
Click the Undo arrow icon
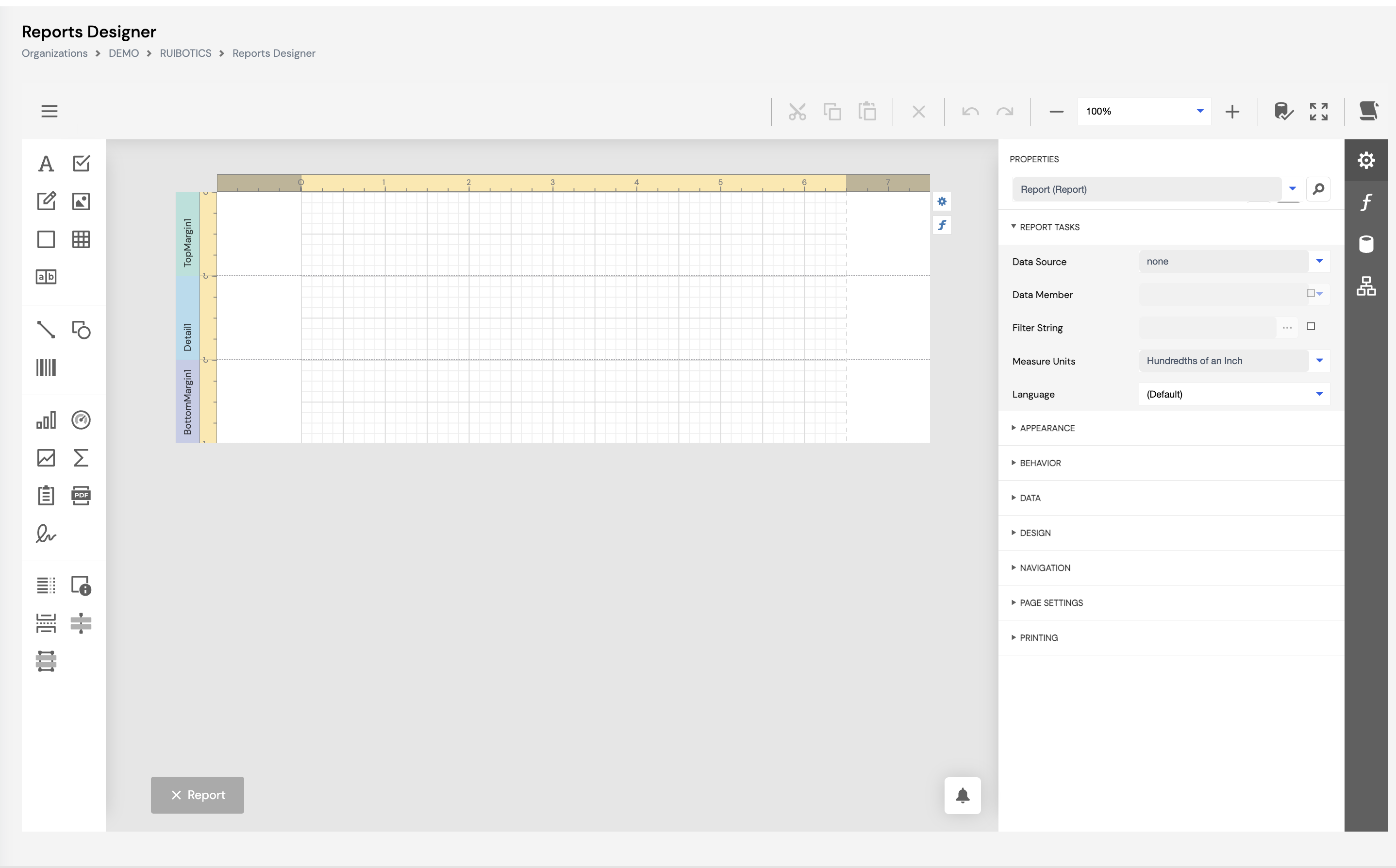pyautogui.click(x=970, y=111)
